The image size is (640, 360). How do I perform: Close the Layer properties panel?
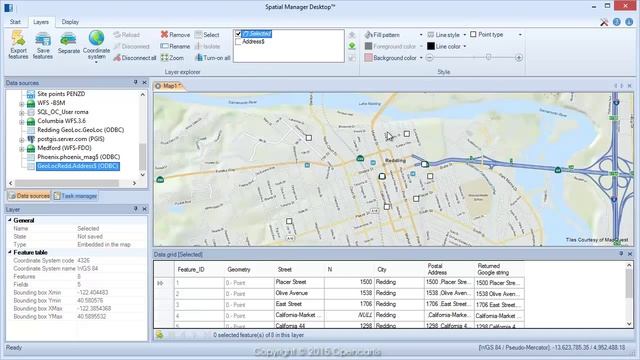144,209
